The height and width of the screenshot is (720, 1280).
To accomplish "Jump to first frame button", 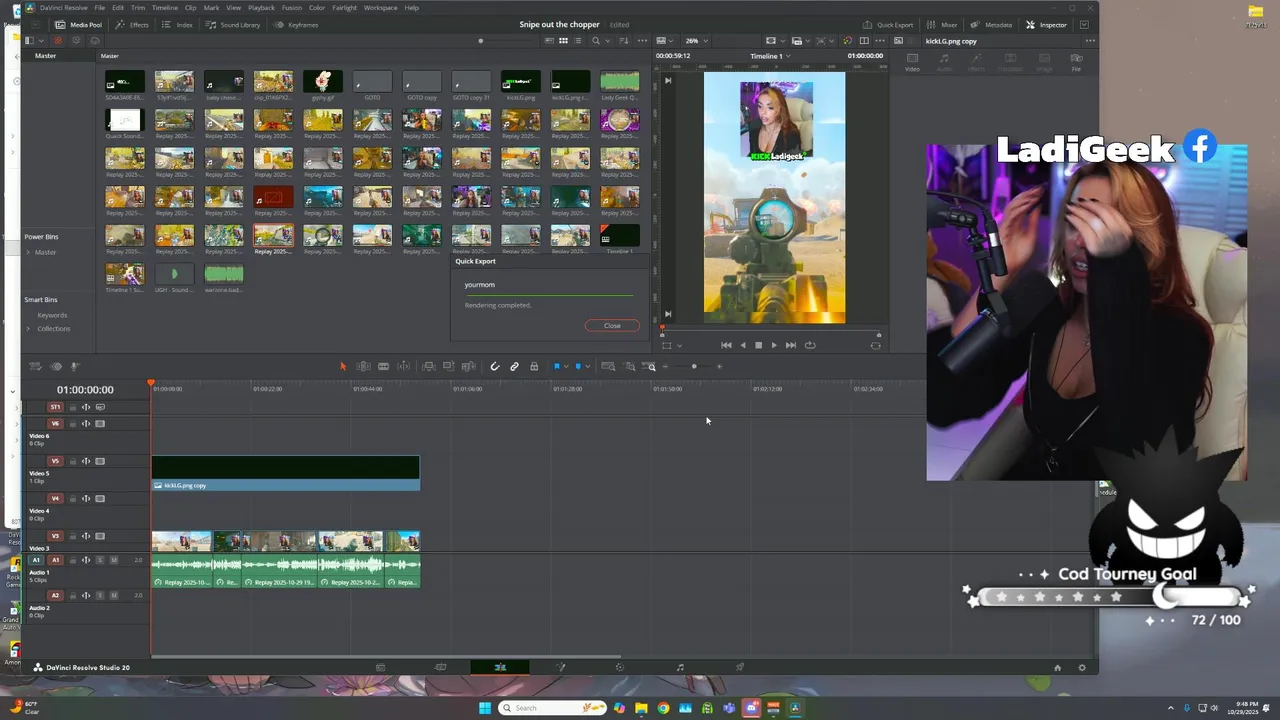I will point(726,345).
